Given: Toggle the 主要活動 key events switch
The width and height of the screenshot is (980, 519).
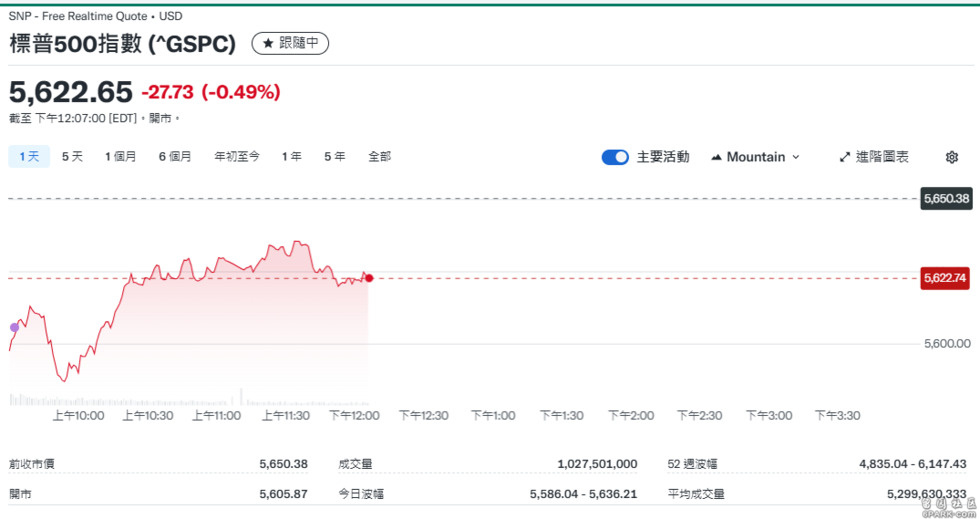Looking at the screenshot, I should tap(615, 157).
